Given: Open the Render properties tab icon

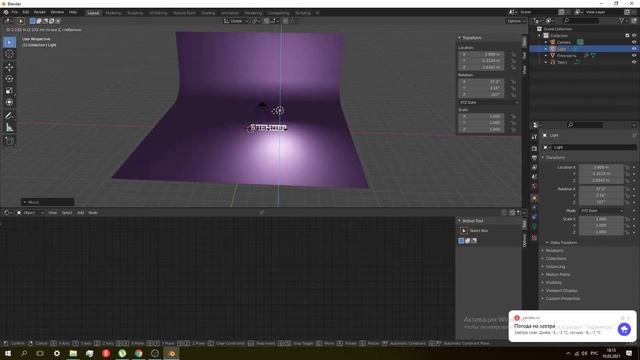Looking at the screenshot, I should (x=534, y=149).
